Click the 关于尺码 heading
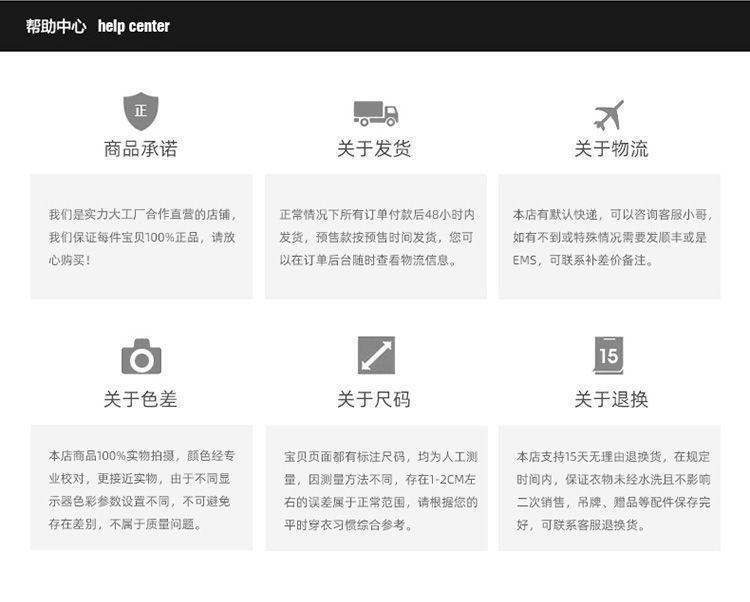 coord(374,399)
